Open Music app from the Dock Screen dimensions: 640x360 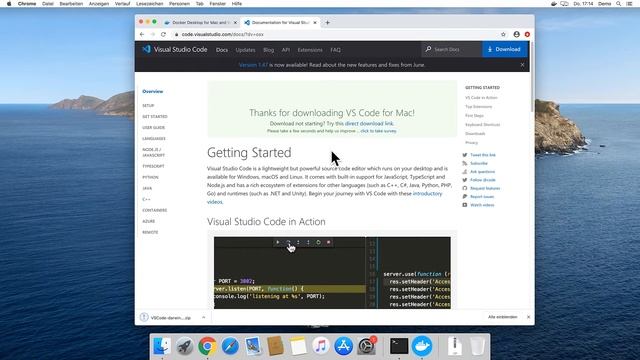(321, 346)
